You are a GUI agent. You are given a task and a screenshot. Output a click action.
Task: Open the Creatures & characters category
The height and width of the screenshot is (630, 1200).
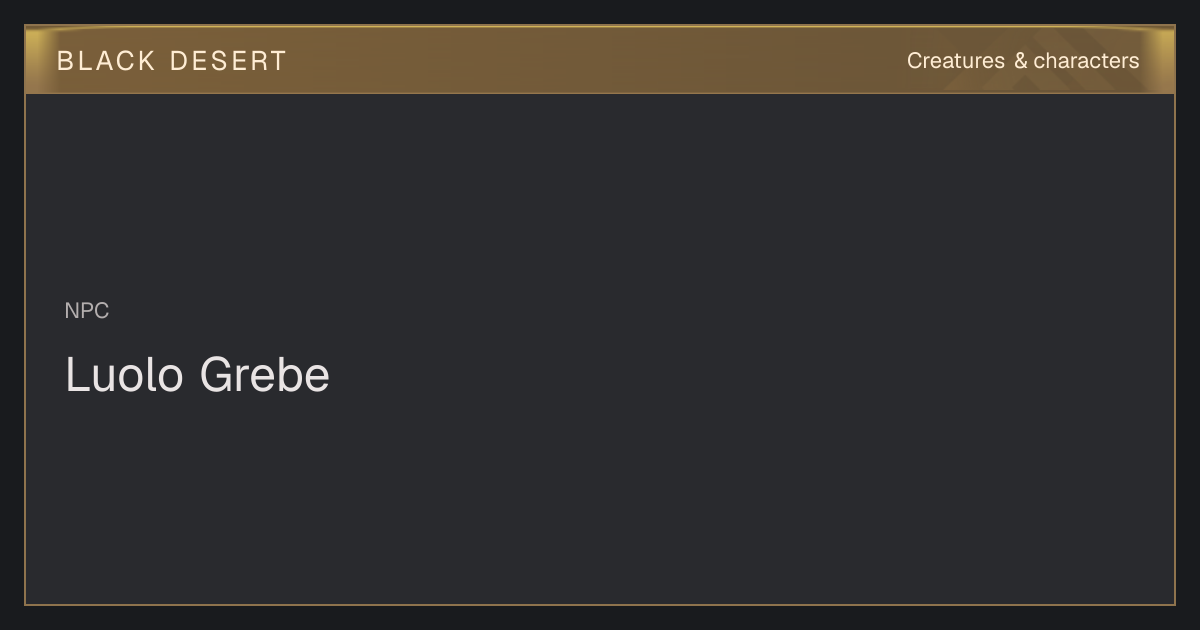point(1023,61)
